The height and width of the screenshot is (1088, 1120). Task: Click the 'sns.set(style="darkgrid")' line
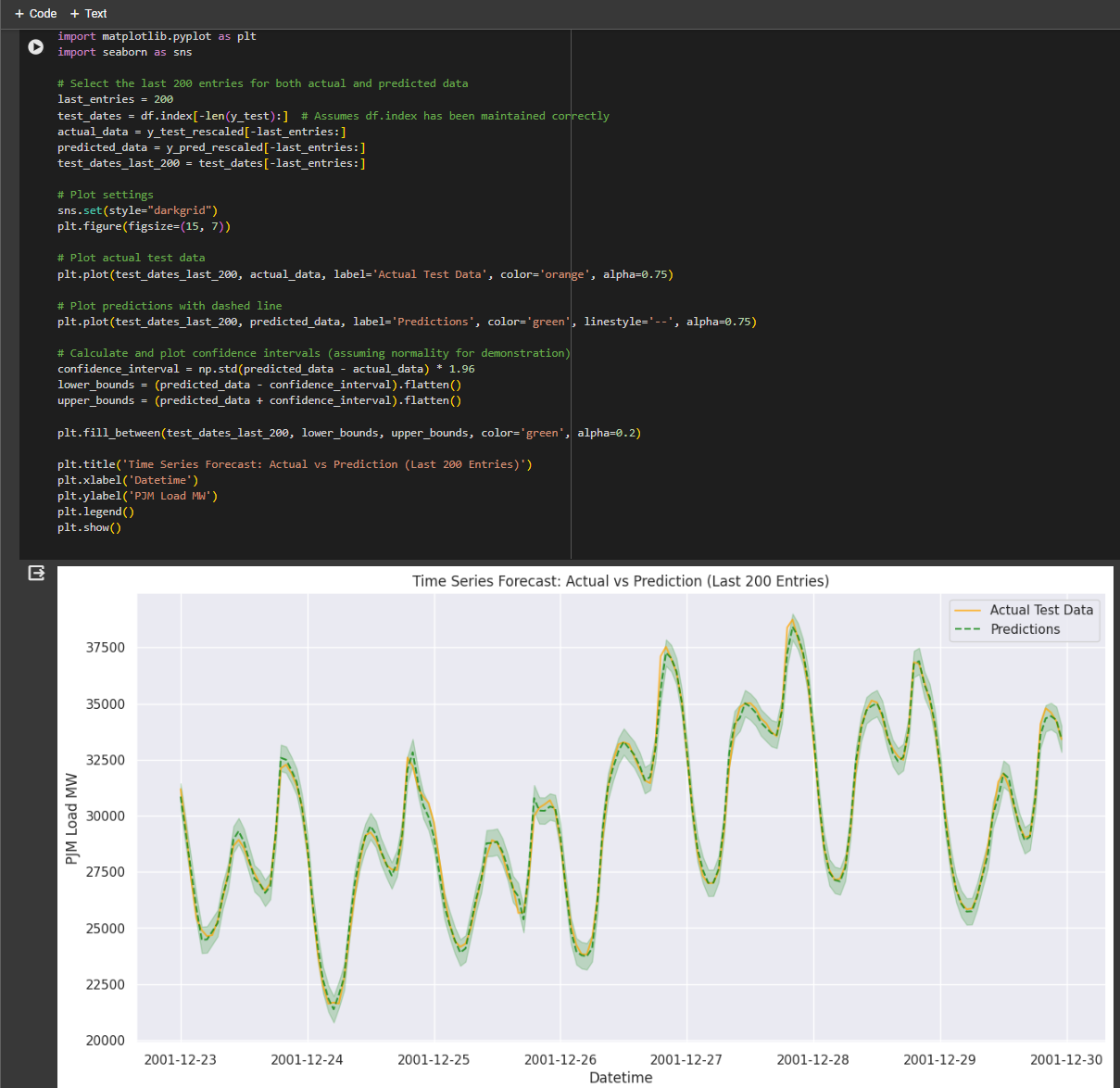pyautogui.click(x=137, y=210)
